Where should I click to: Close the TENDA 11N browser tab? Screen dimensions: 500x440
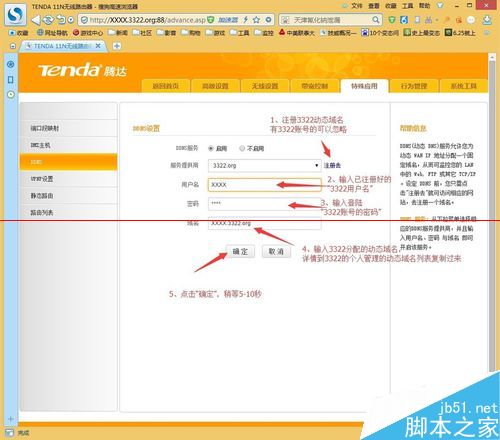(x=98, y=46)
